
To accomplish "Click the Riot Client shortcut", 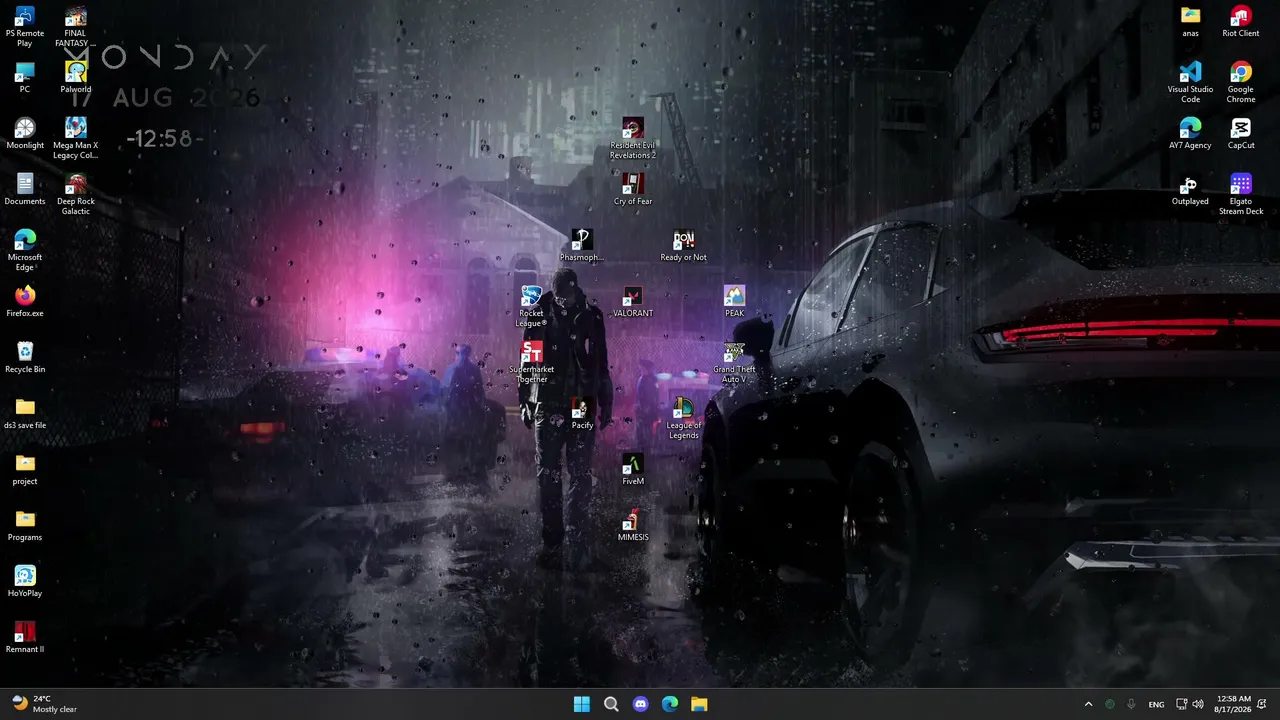I will tap(1241, 22).
